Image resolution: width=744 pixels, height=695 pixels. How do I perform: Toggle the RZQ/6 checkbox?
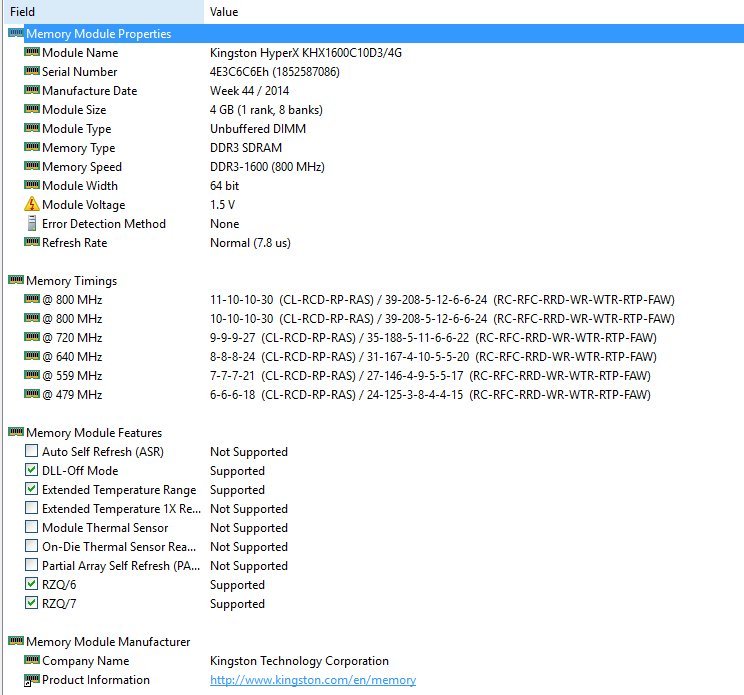31,584
